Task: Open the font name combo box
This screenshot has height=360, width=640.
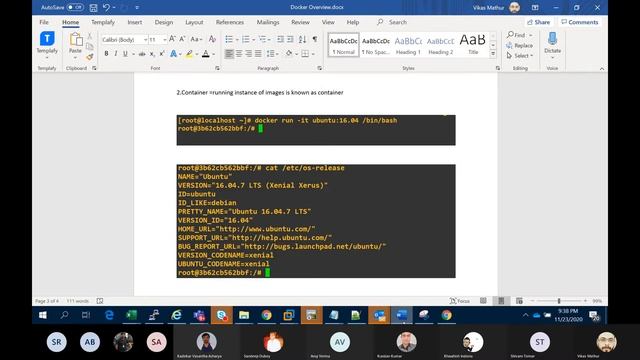Action: (x=124, y=40)
